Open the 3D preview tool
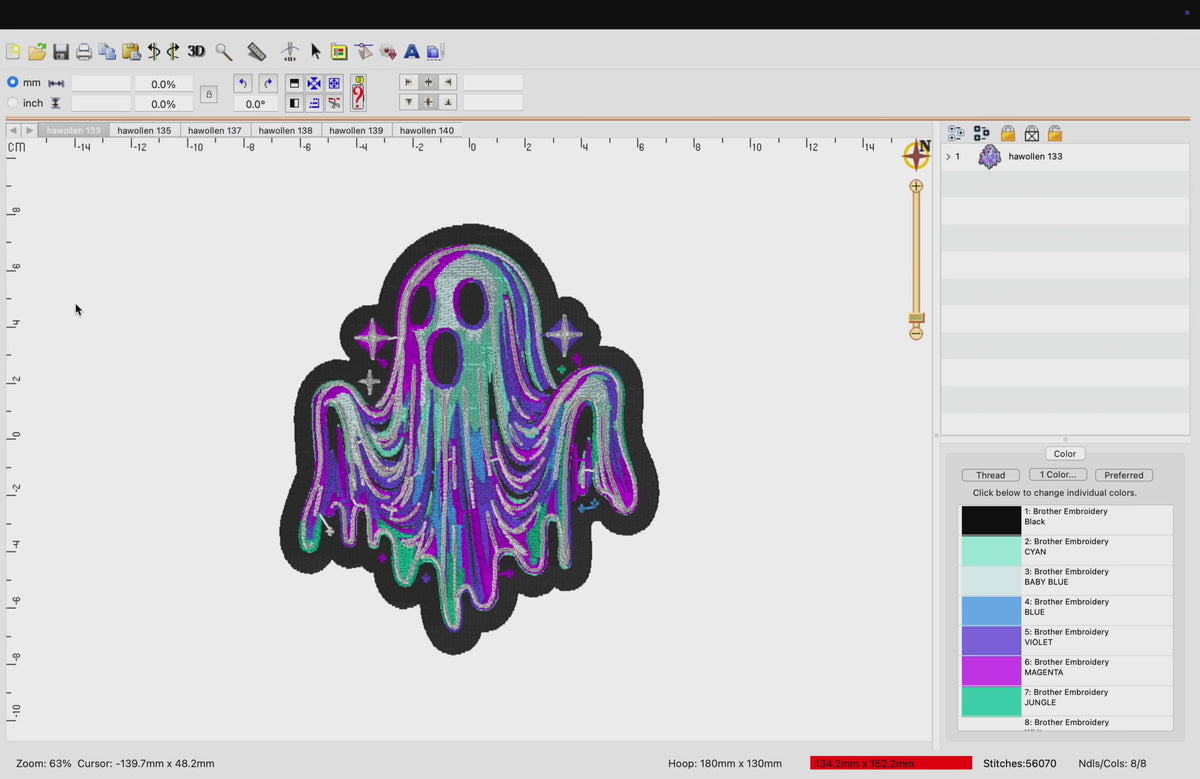The width and height of the screenshot is (1200, 779). 196,51
